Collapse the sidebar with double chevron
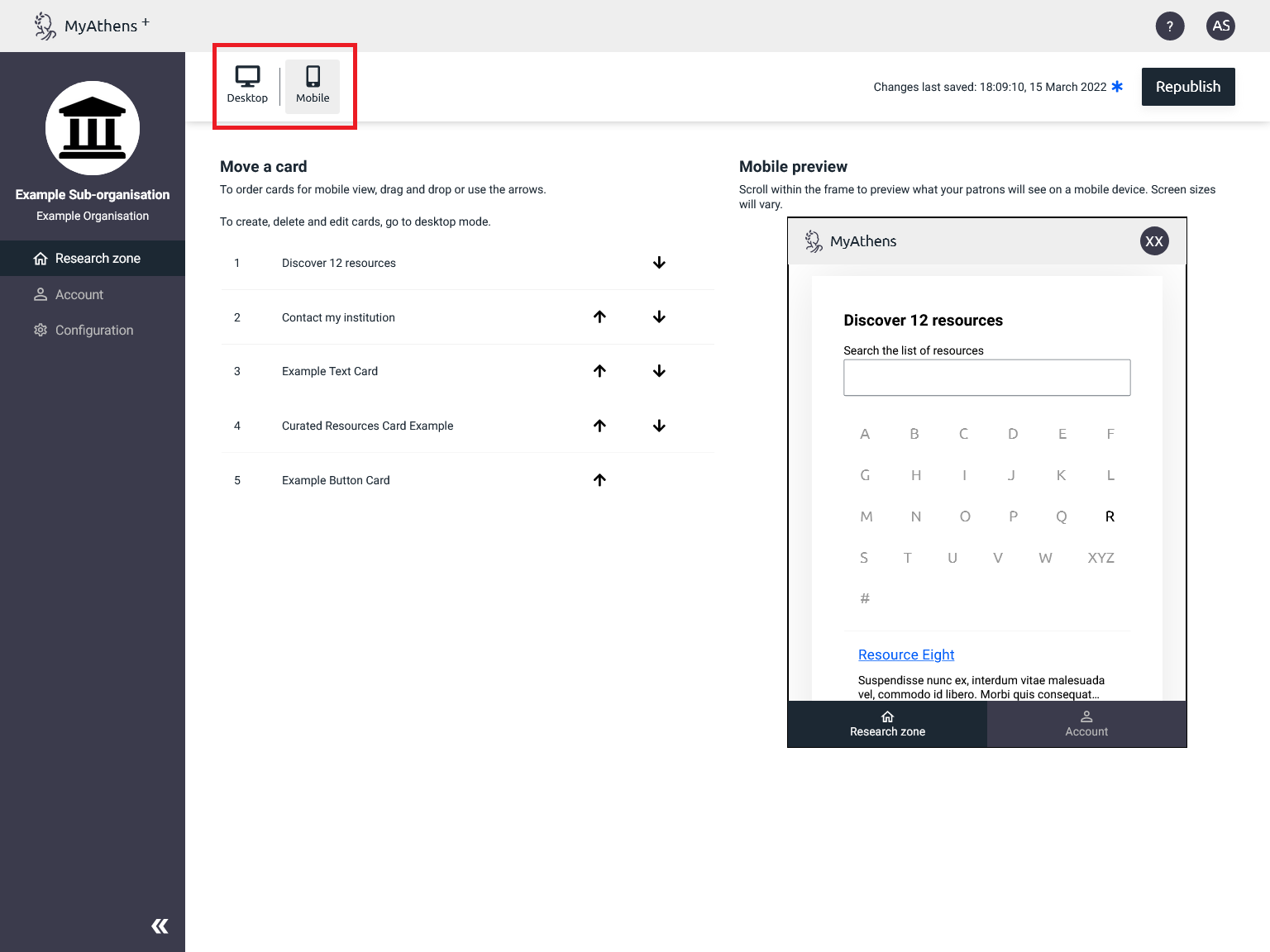This screenshot has width=1270, height=952. click(x=160, y=926)
